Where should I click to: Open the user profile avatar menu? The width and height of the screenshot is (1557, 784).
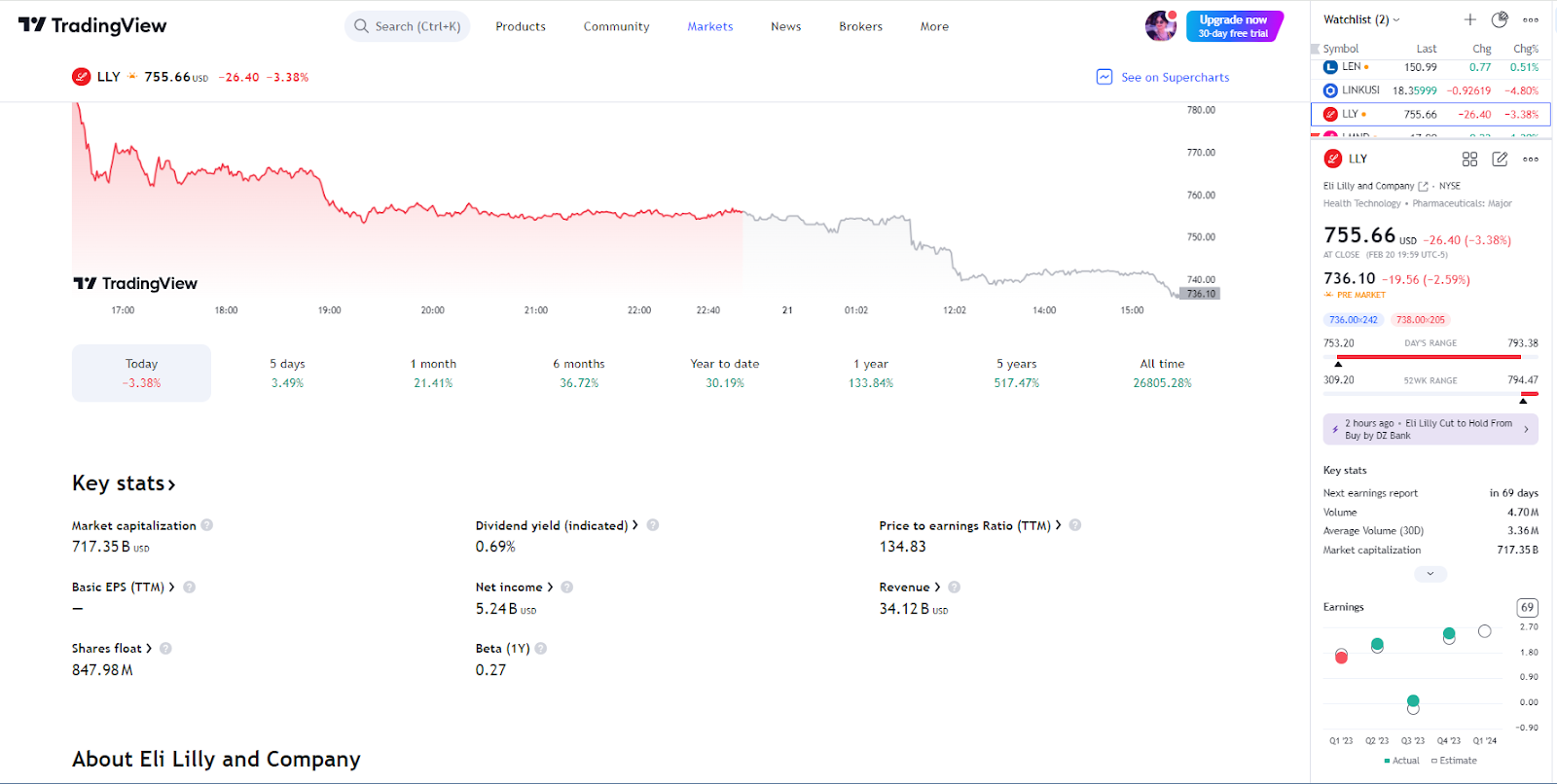click(1161, 26)
